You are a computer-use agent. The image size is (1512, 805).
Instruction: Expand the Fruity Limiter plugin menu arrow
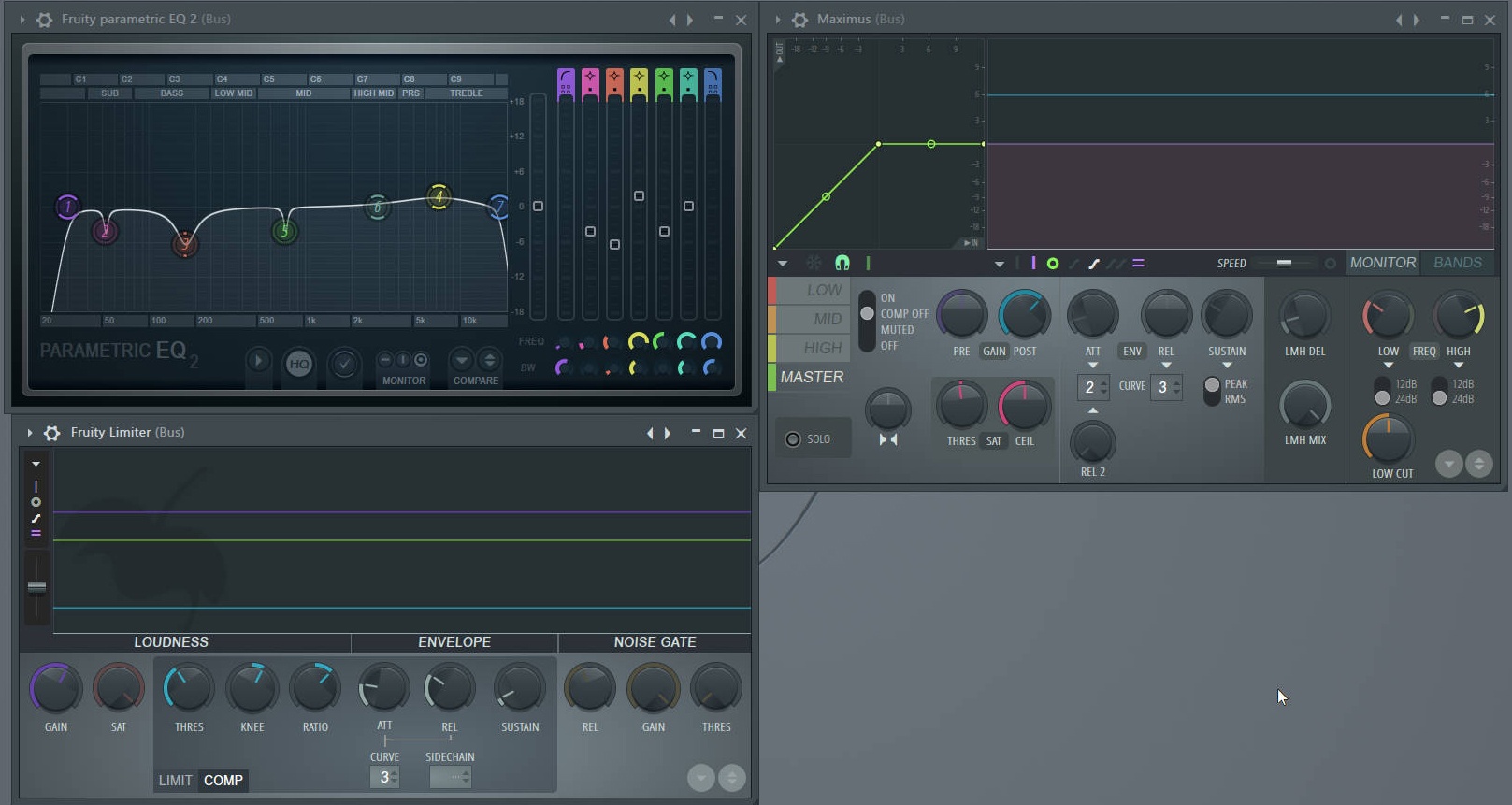click(x=30, y=433)
